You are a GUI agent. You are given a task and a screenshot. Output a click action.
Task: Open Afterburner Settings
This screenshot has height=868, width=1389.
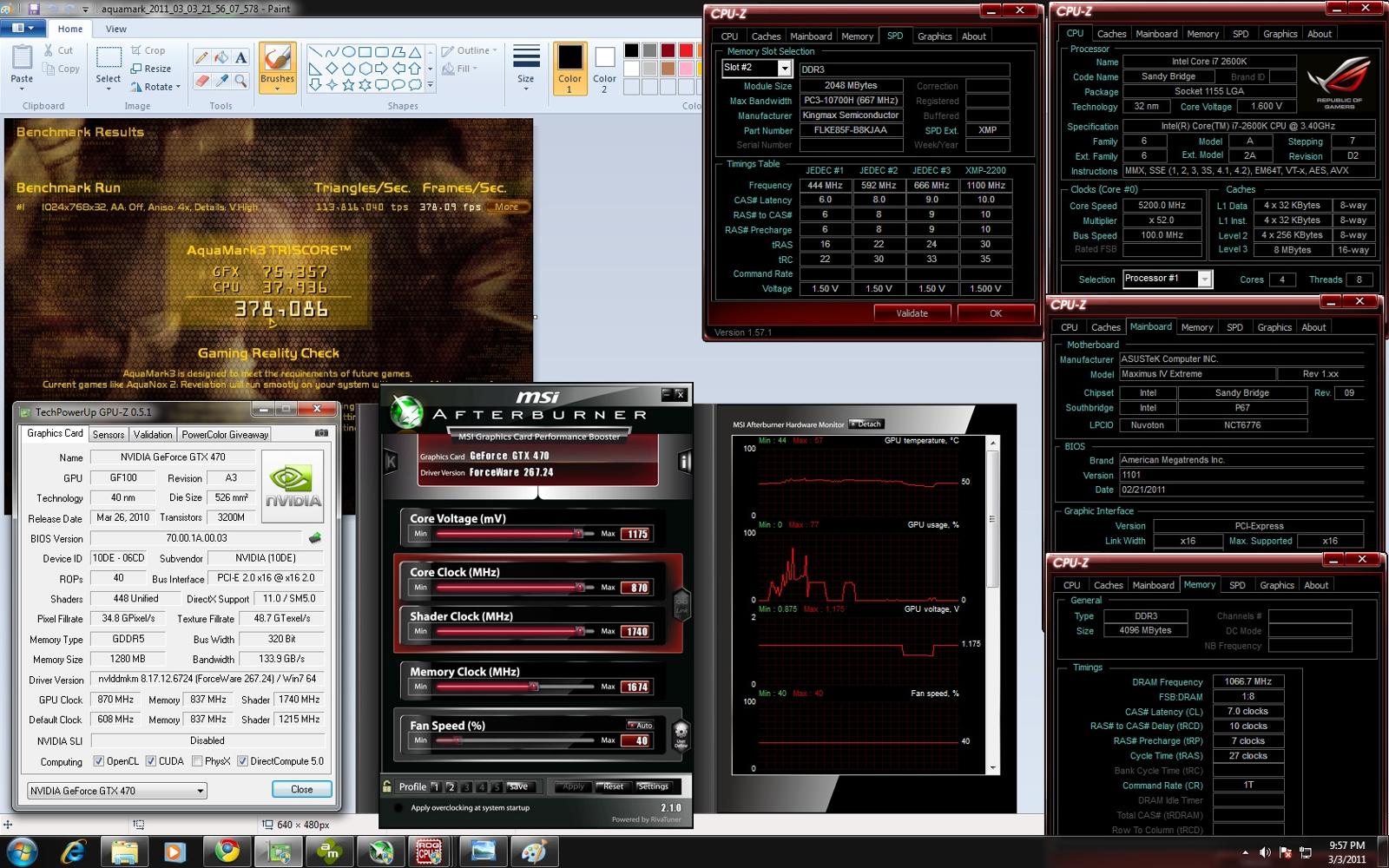(653, 786)
